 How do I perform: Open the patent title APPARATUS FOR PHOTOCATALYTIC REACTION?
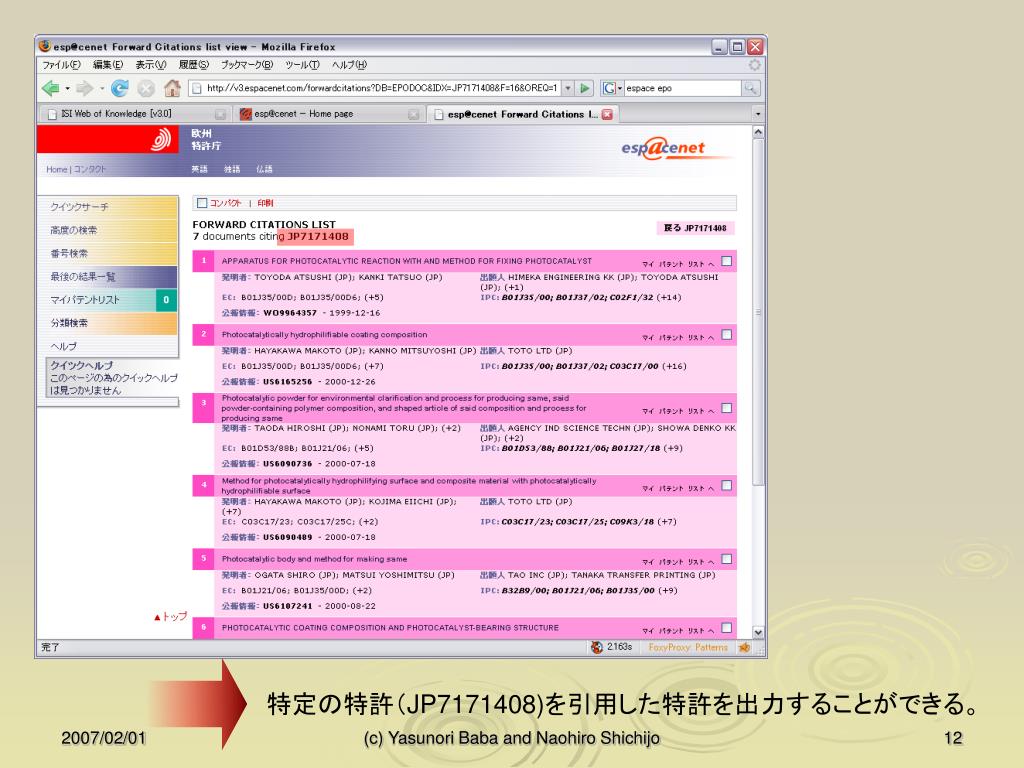[406, 261]
